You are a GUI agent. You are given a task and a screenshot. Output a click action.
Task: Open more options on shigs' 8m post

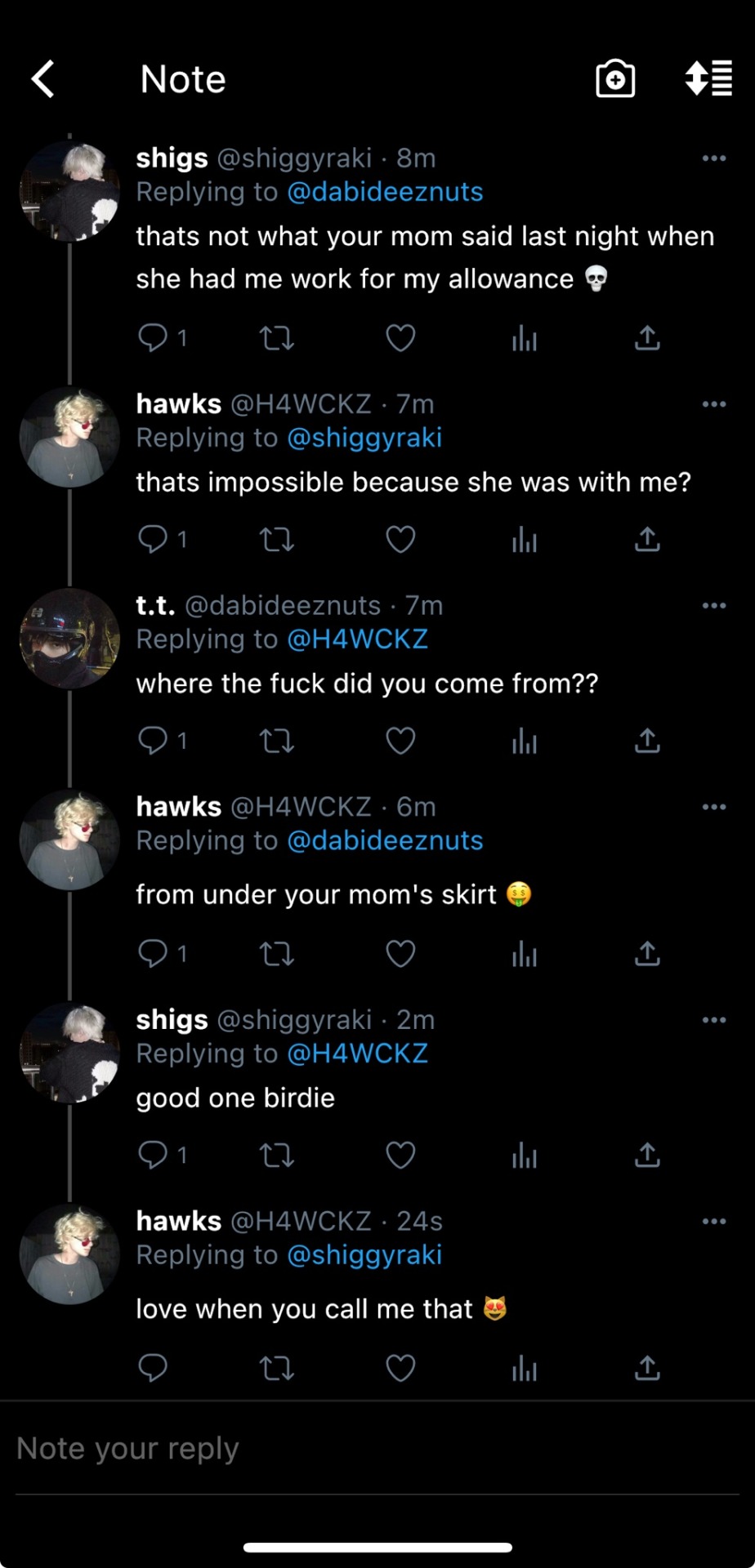point(713,158)
